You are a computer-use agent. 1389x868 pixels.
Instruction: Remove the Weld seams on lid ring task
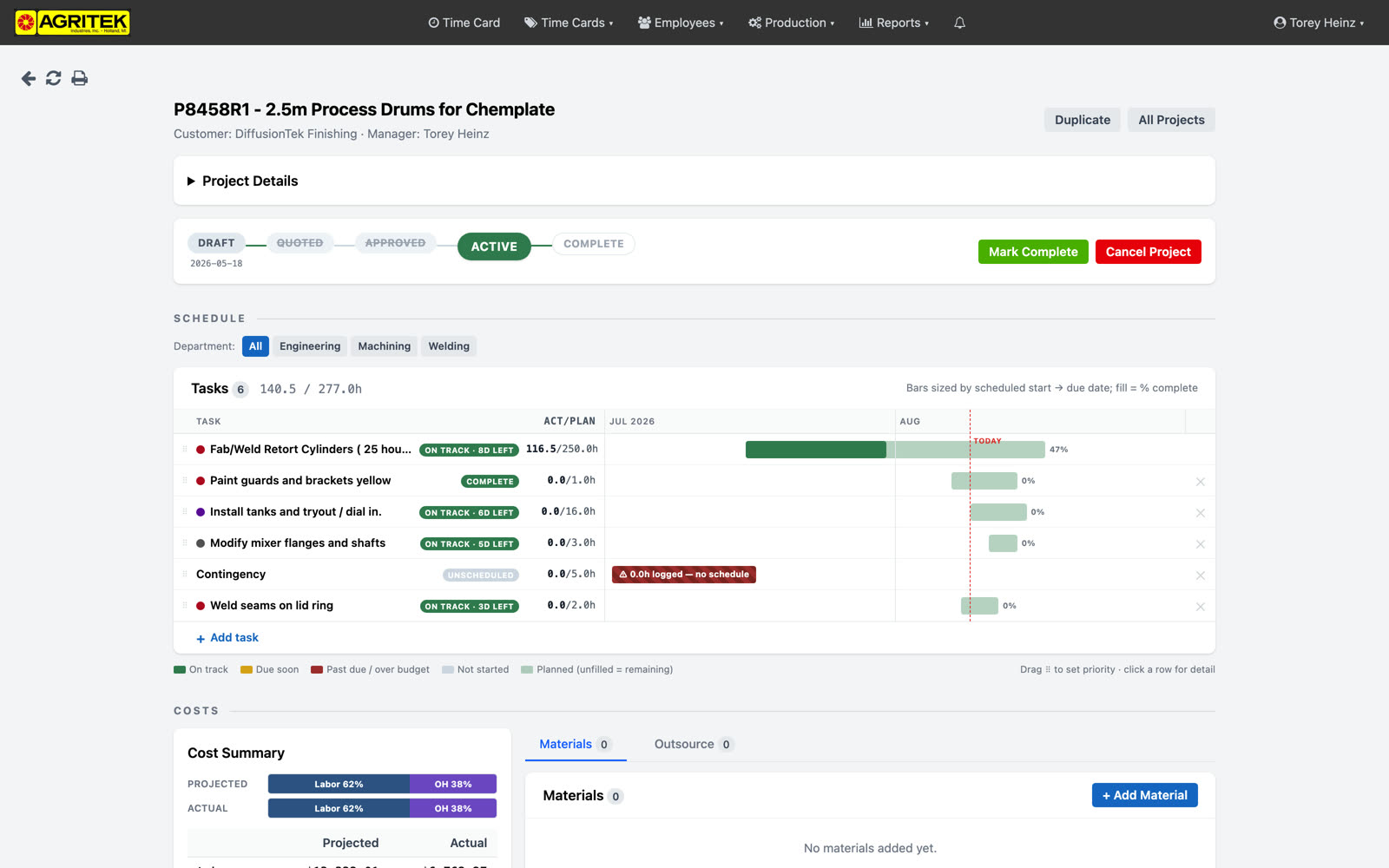pos(1201,607)
